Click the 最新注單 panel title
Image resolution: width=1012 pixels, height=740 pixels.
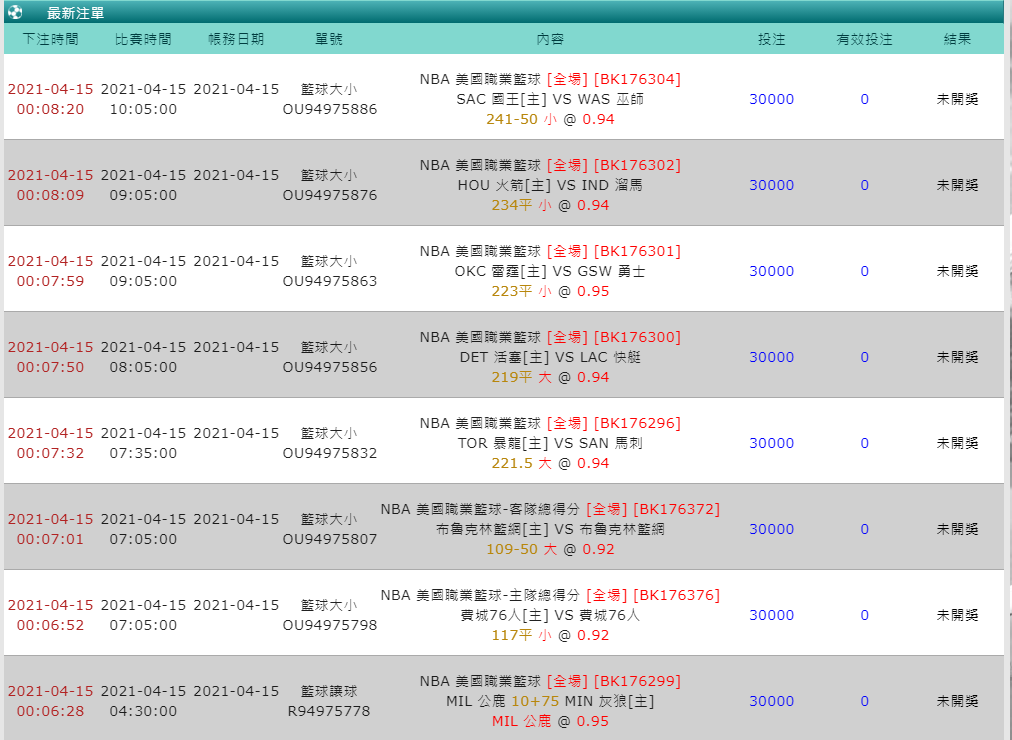76,13
